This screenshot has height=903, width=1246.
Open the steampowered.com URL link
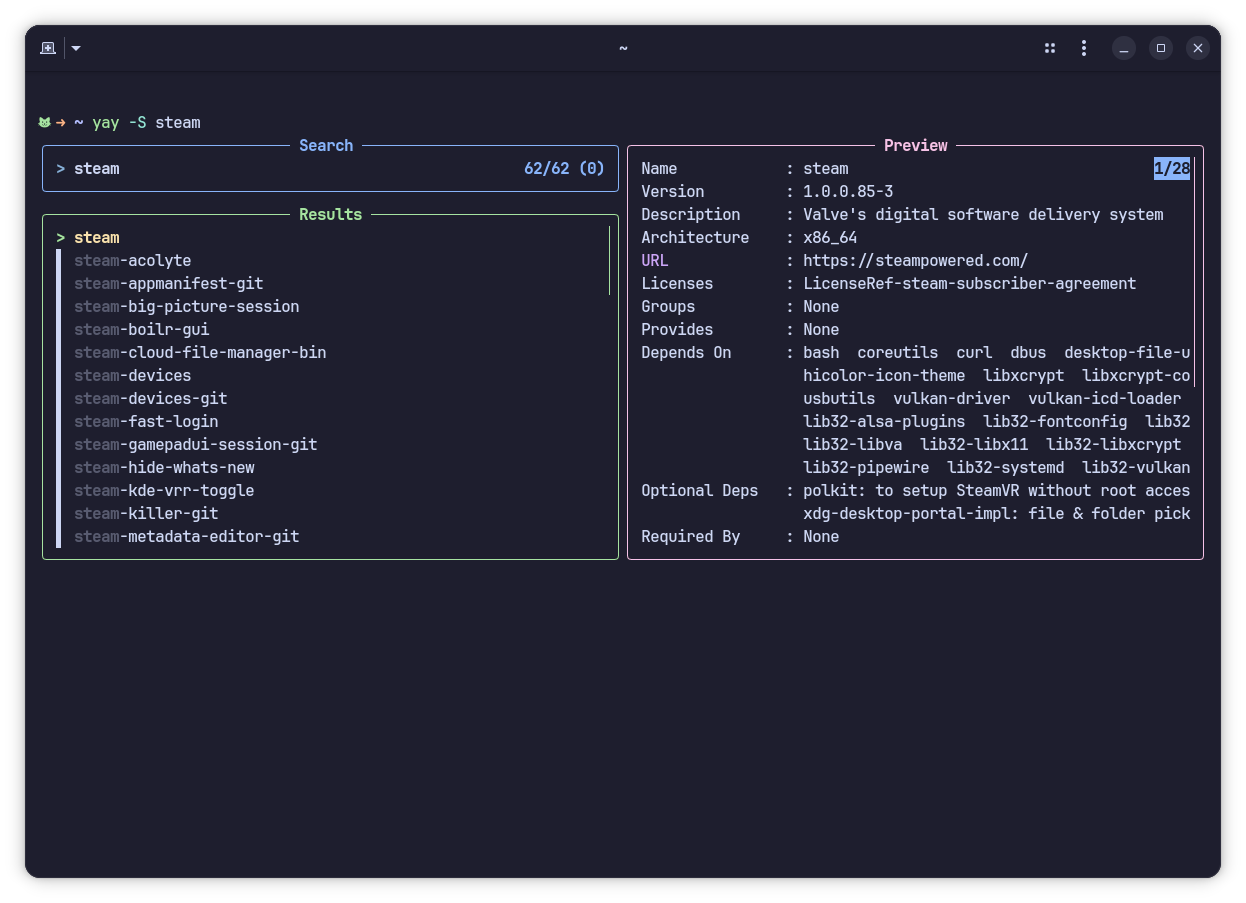tap(915, 261)
